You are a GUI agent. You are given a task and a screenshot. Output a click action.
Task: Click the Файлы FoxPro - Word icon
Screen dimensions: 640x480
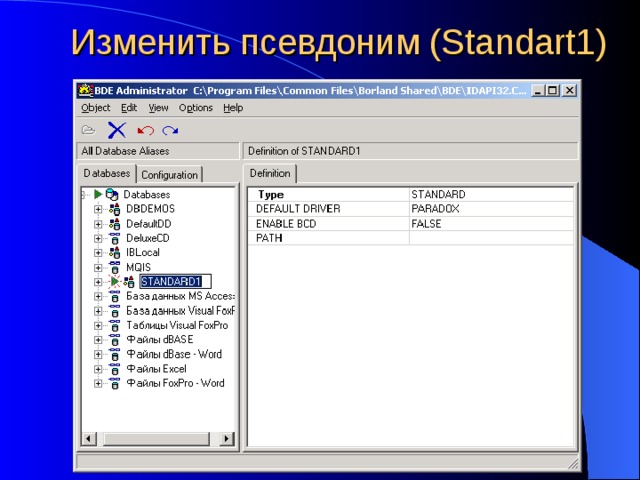[115, 383]
